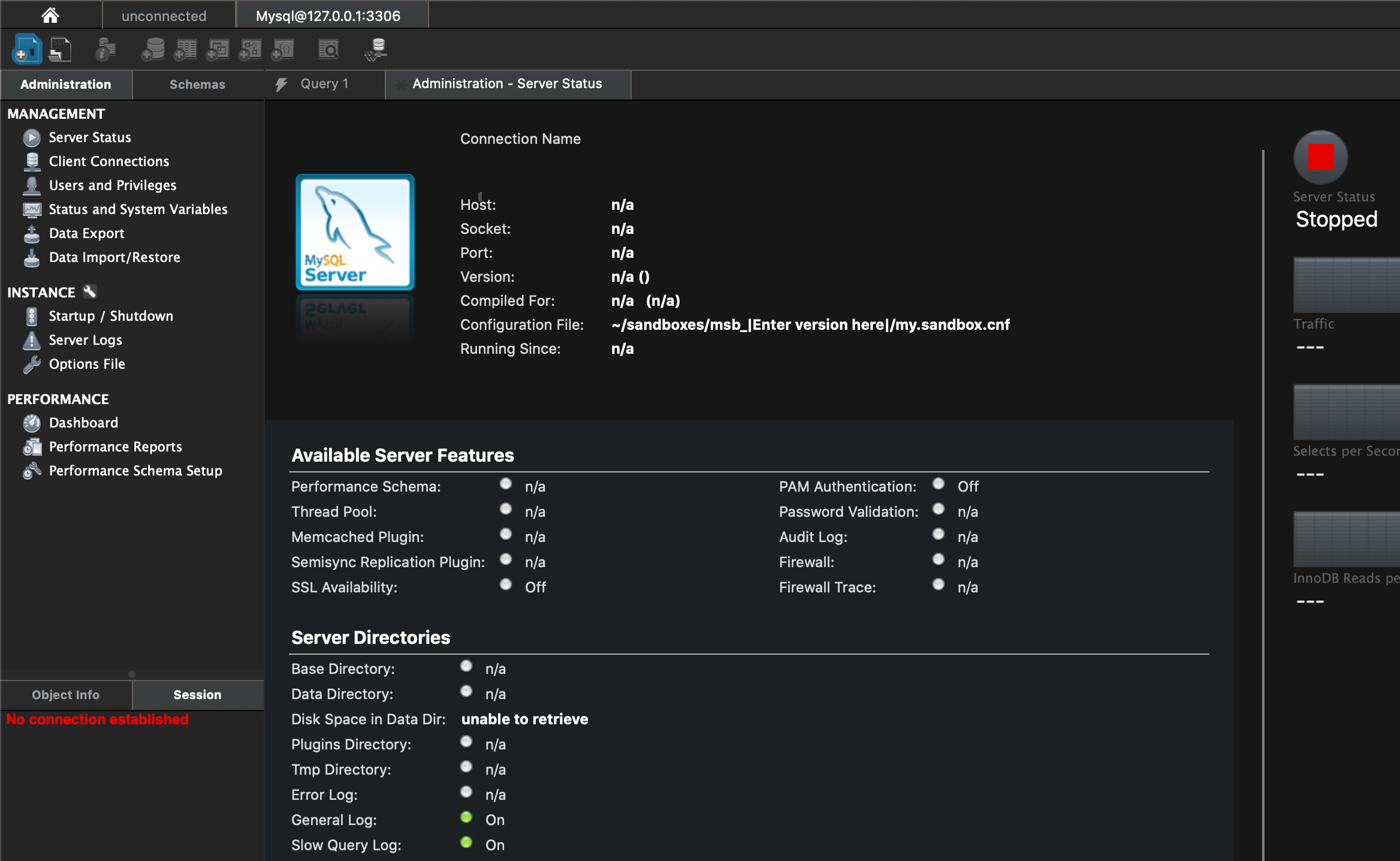The width and height of the screenshot is (1400, 861).
Task: Switch to the unconnected connection tab
Action: tap(164, 16)
